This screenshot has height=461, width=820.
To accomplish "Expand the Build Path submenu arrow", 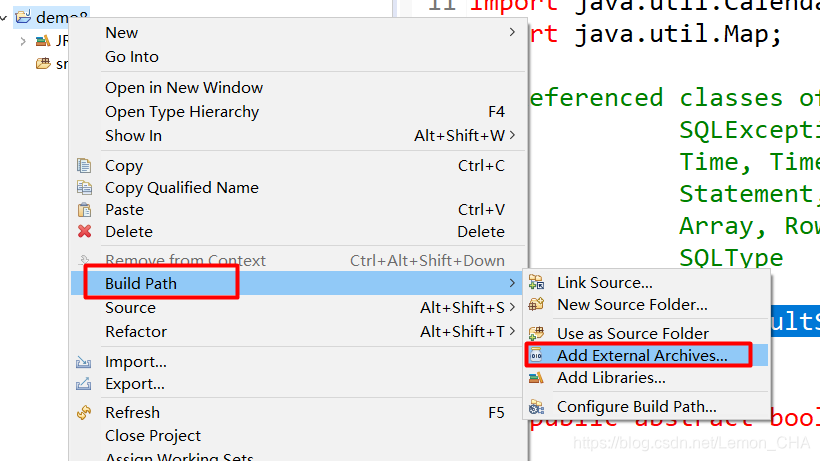I will [x=512, y=283].
